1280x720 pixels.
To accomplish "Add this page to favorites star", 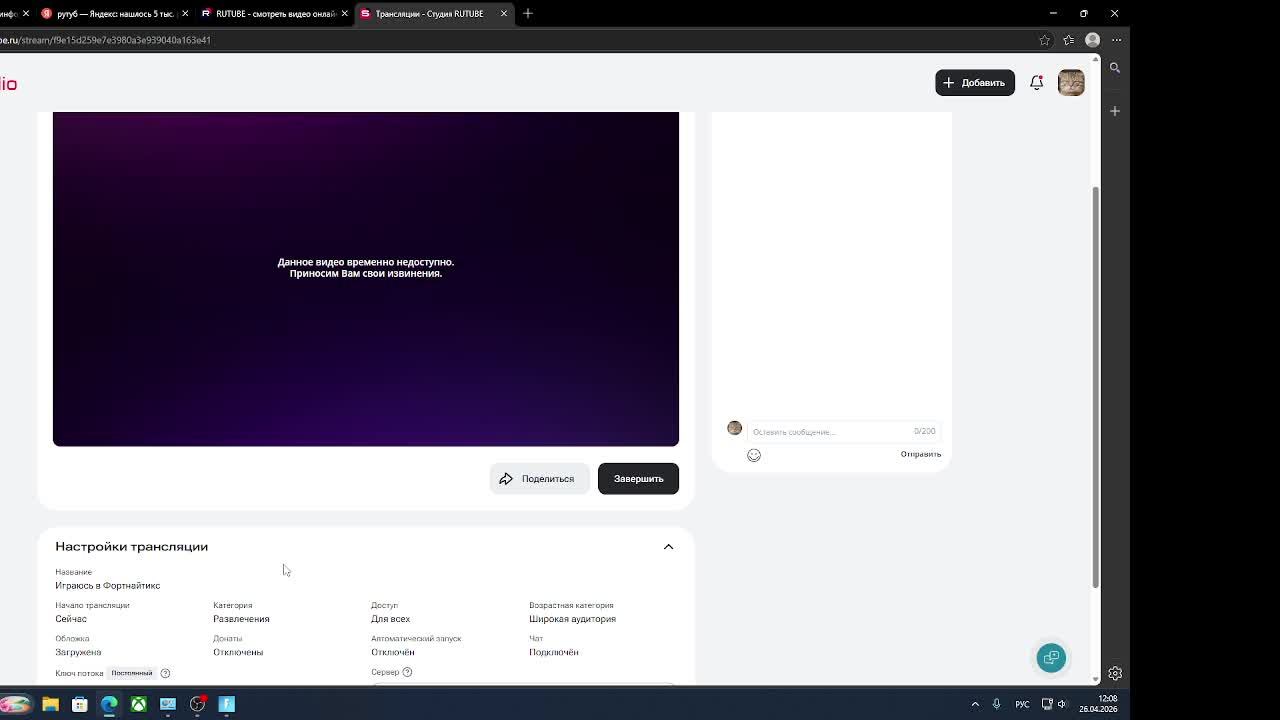I will [1045, 40].
